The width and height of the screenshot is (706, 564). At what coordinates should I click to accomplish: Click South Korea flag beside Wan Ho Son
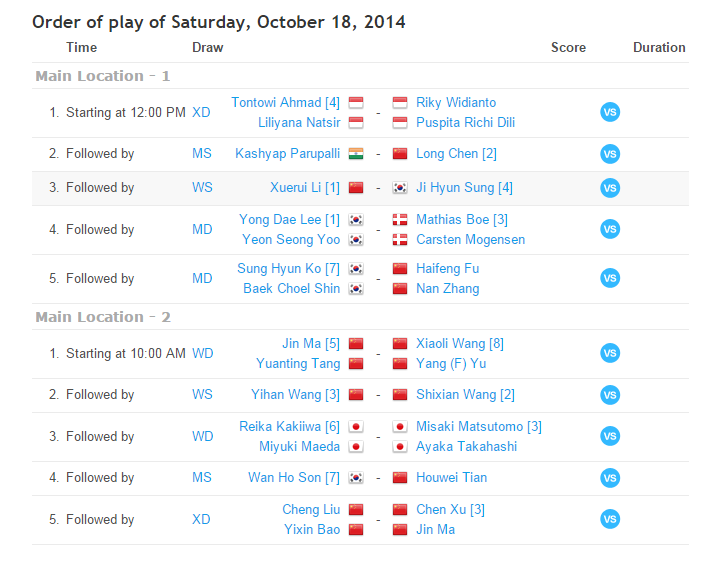pyautogui.click(x=356, y=478)
